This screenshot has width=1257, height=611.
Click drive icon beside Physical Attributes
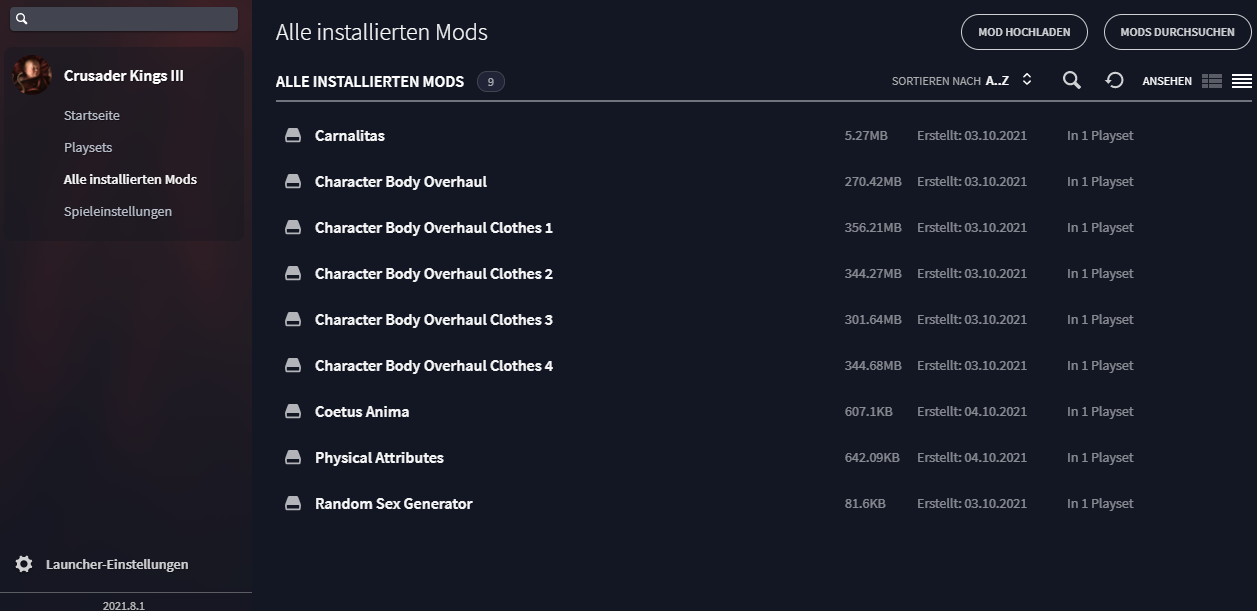click(293, 457)
